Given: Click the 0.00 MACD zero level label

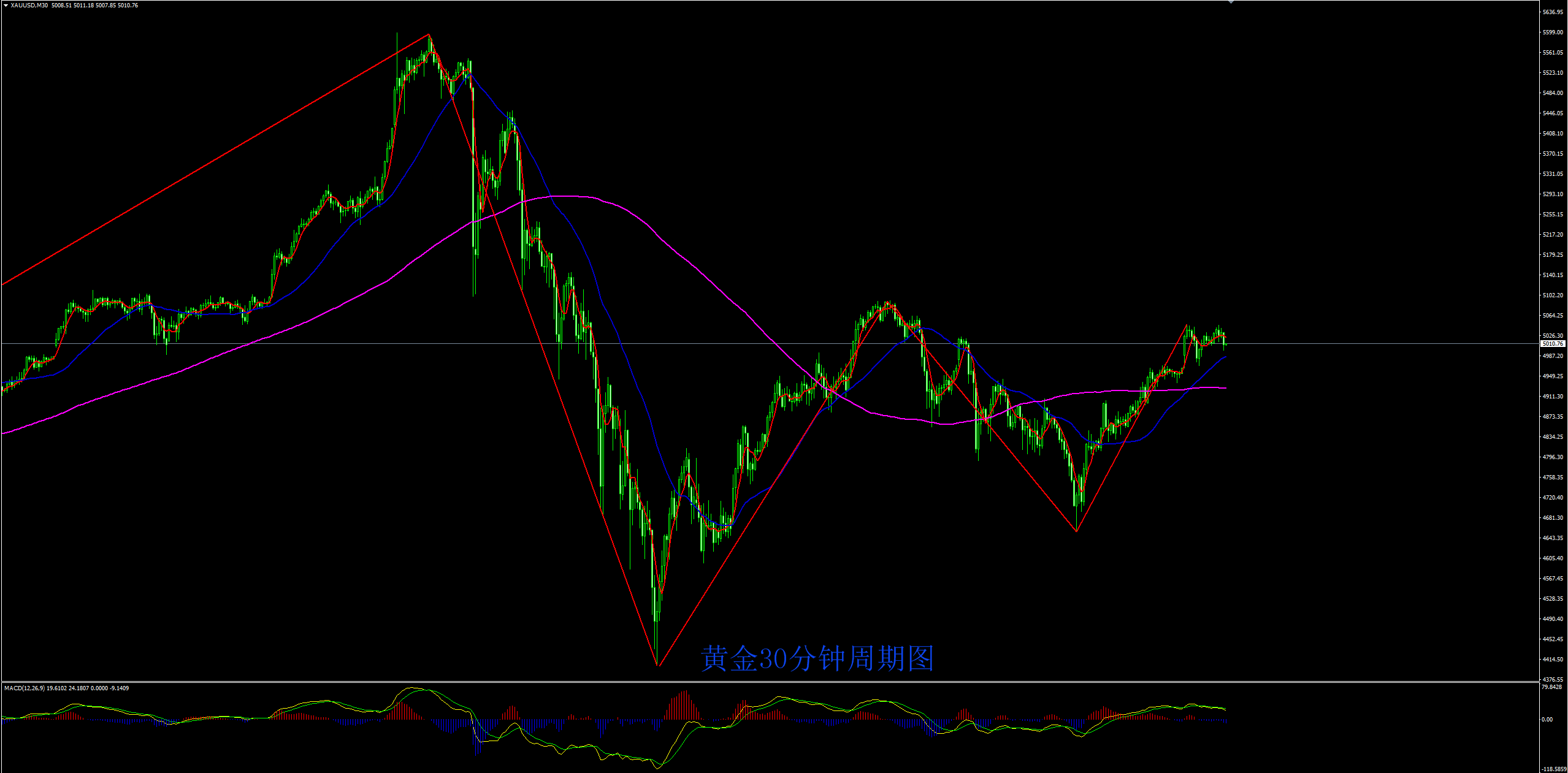Looking at the screenshot, I should point(1547,720).
